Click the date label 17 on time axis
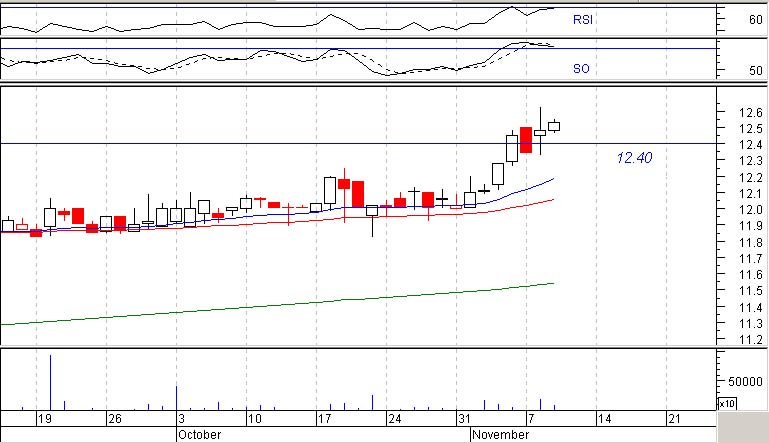769x443 pixels. [x=325, y=419]
